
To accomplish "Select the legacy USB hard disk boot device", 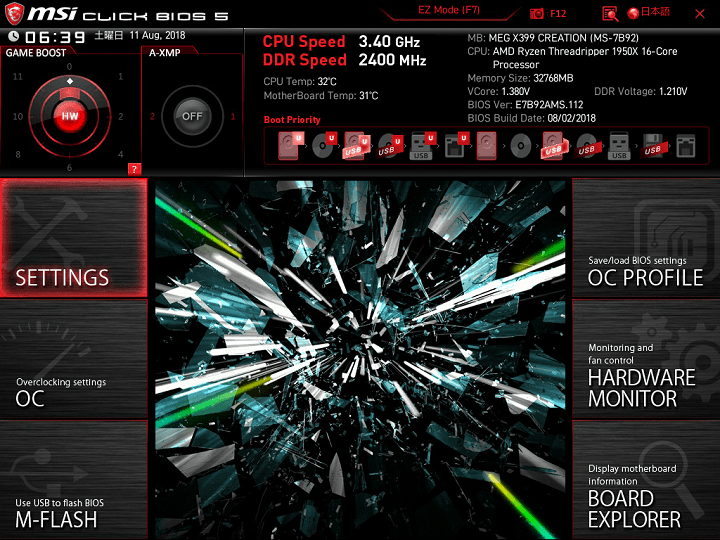I will point(554,146).
